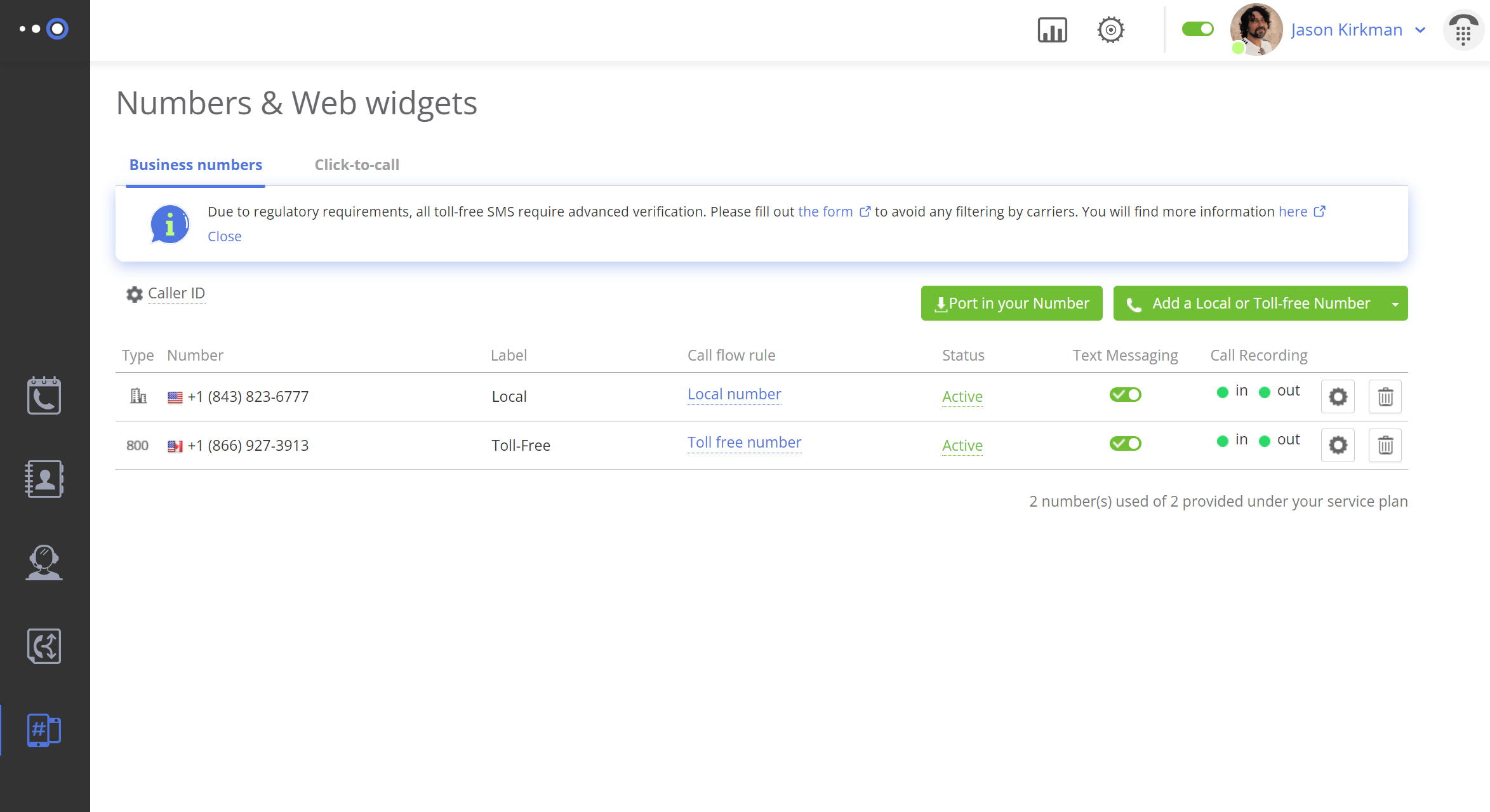Click the 800 toll-free type icon
The height and width of the screenshot is (812, 1490).
137,445
